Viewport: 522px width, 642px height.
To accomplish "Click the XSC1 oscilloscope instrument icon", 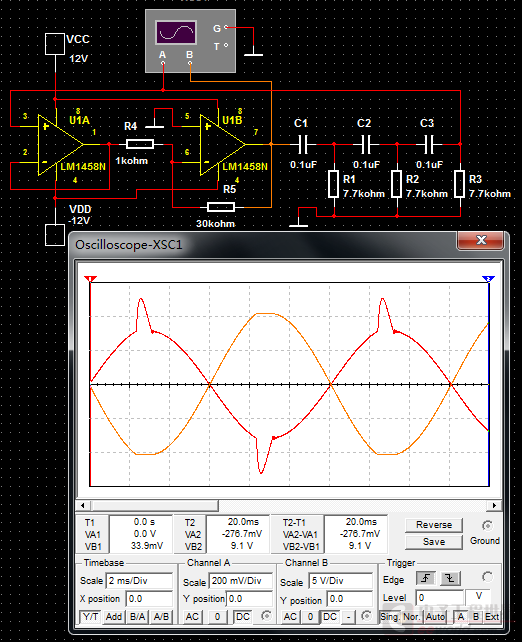I will point(190,41).
